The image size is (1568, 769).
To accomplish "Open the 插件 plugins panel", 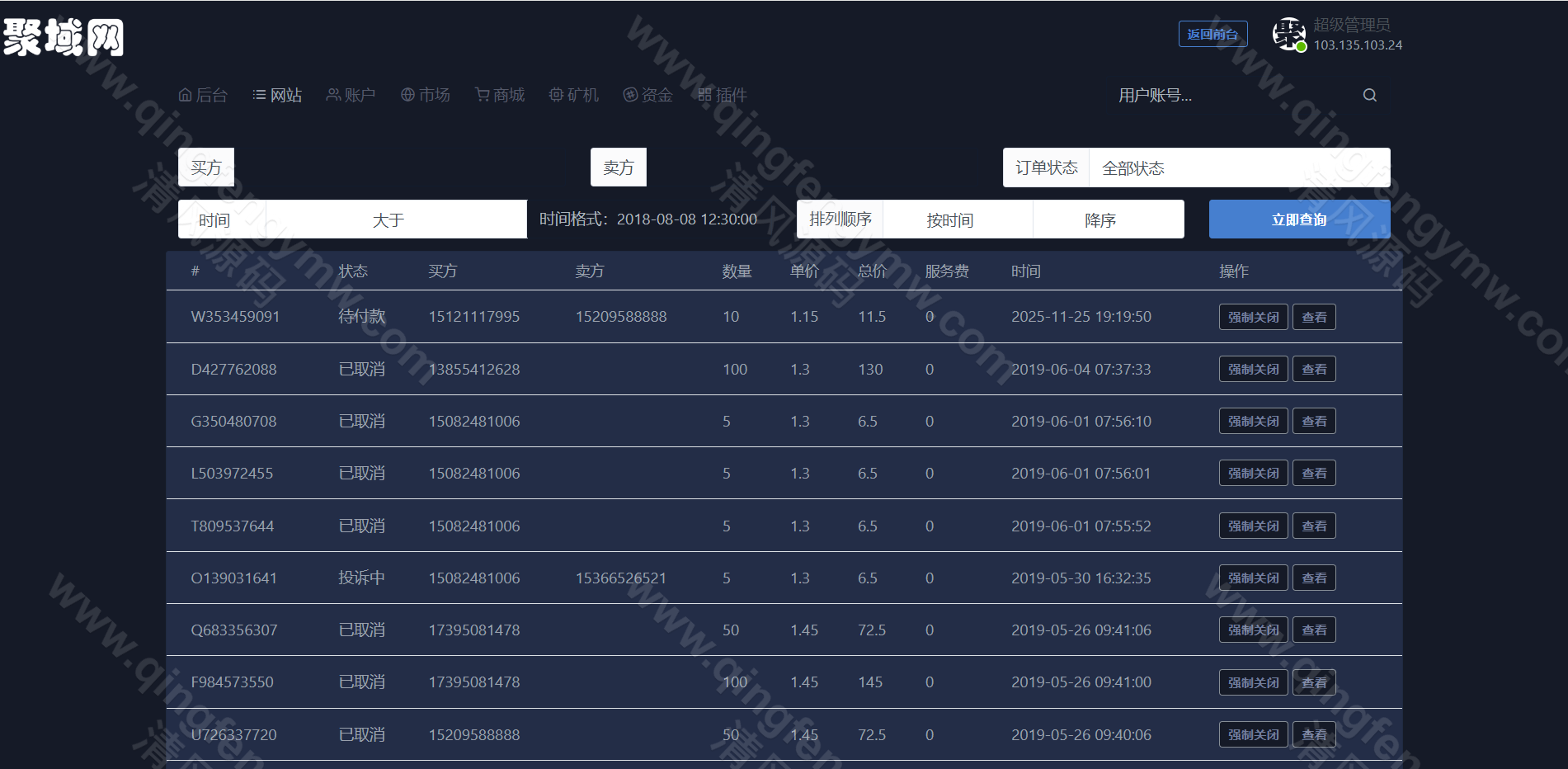I will click(x=722, y=95).
